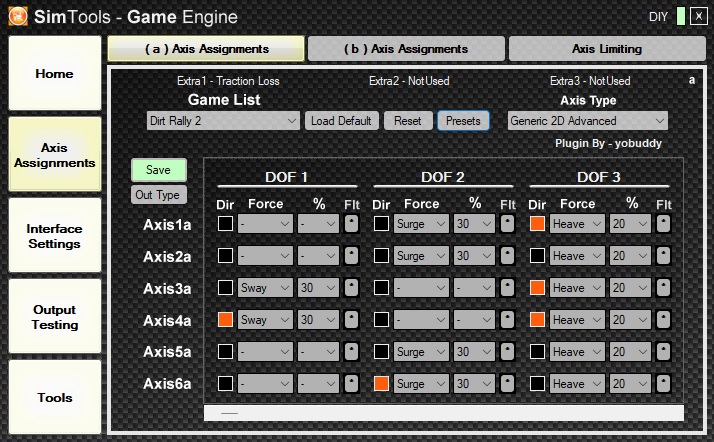Open Axis3a DOF 1 Sway force dropdown
The height and width of the screenshot is (442, 714).
point(265,287)
